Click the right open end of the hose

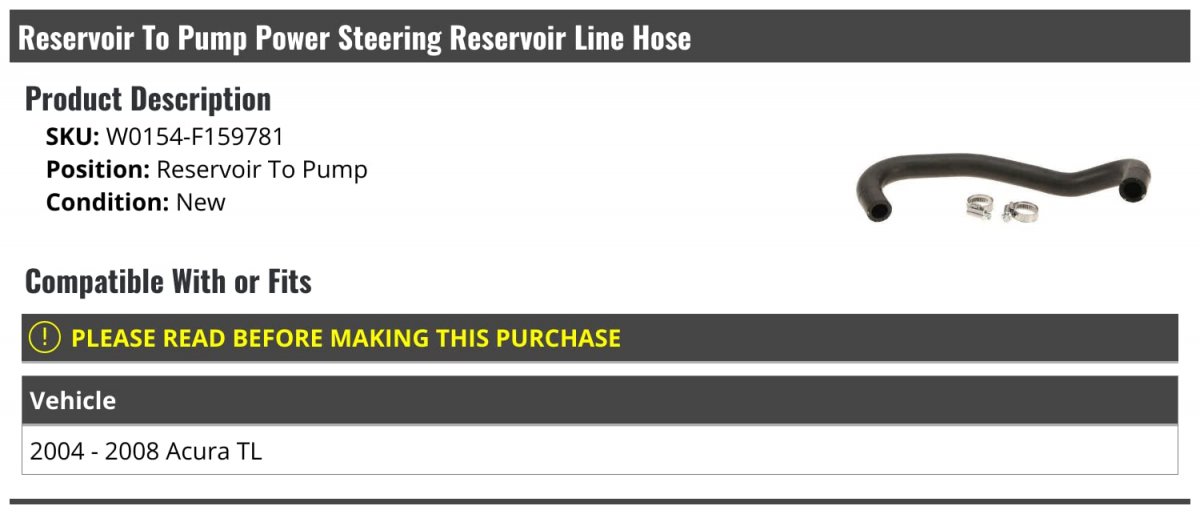[x=1132, y=188]
